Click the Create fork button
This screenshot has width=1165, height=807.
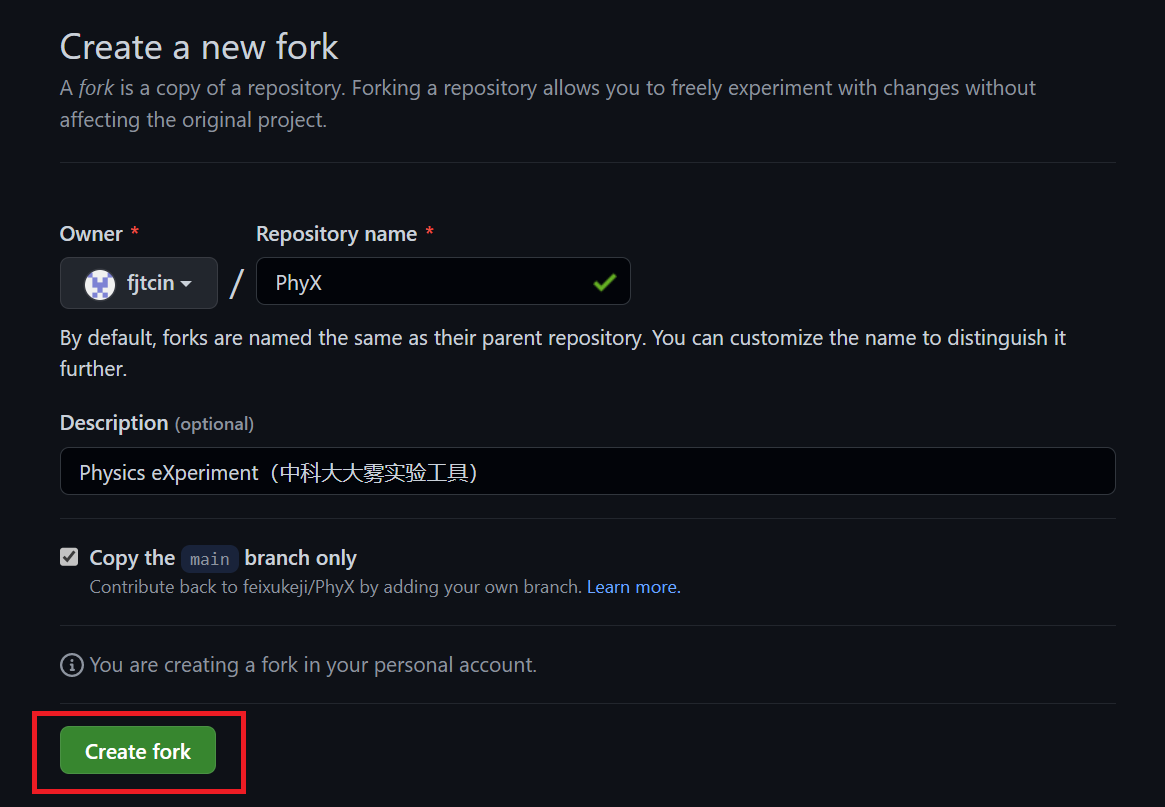click(x=138, y=751)
